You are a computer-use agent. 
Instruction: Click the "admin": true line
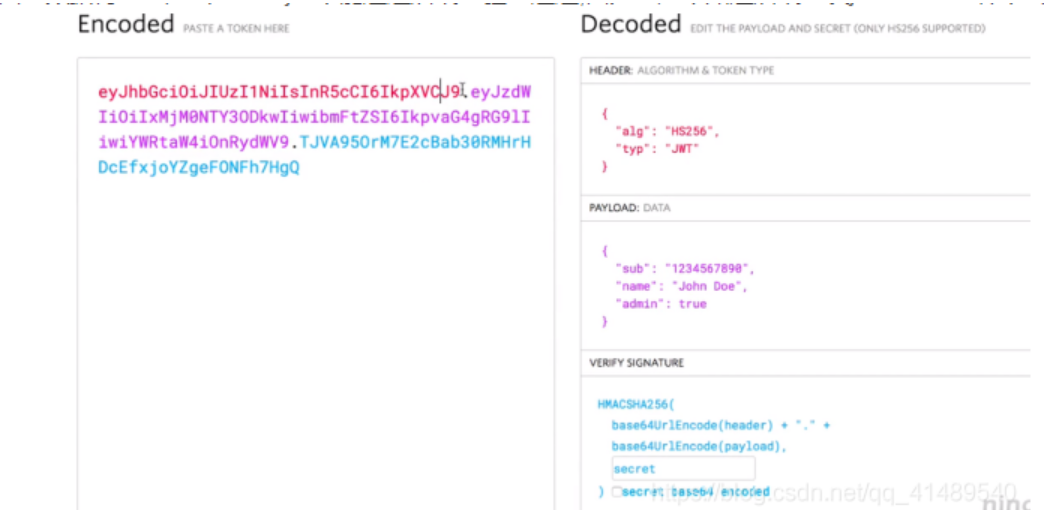[x=660, y=304]
